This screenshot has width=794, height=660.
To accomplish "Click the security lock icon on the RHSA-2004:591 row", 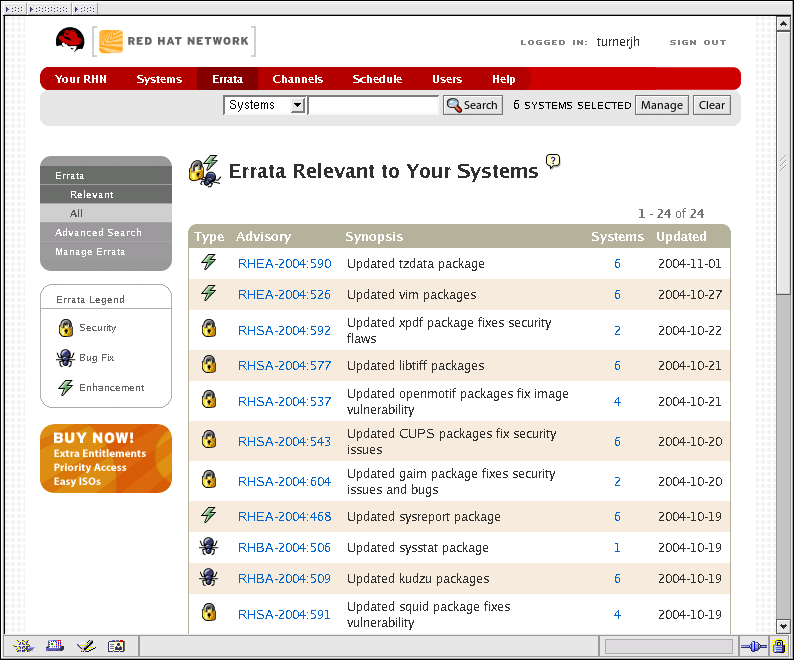I will pos(209,613).
